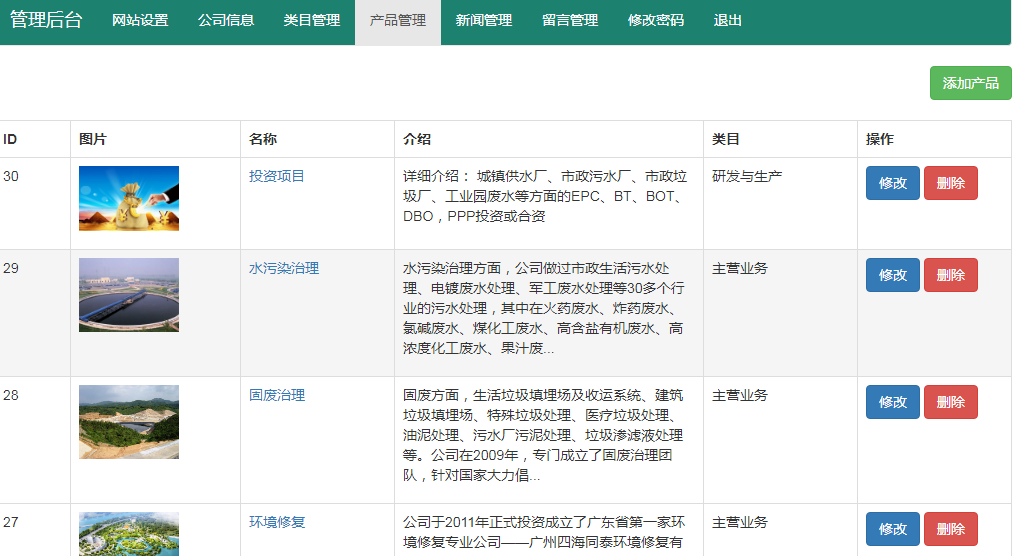Open the 固废治理 product link

[x=277, y=395]
